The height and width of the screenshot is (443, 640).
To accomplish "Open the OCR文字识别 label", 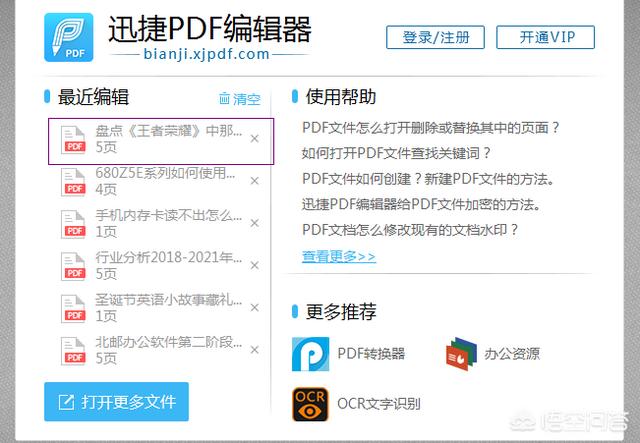I will pos(379,404).
